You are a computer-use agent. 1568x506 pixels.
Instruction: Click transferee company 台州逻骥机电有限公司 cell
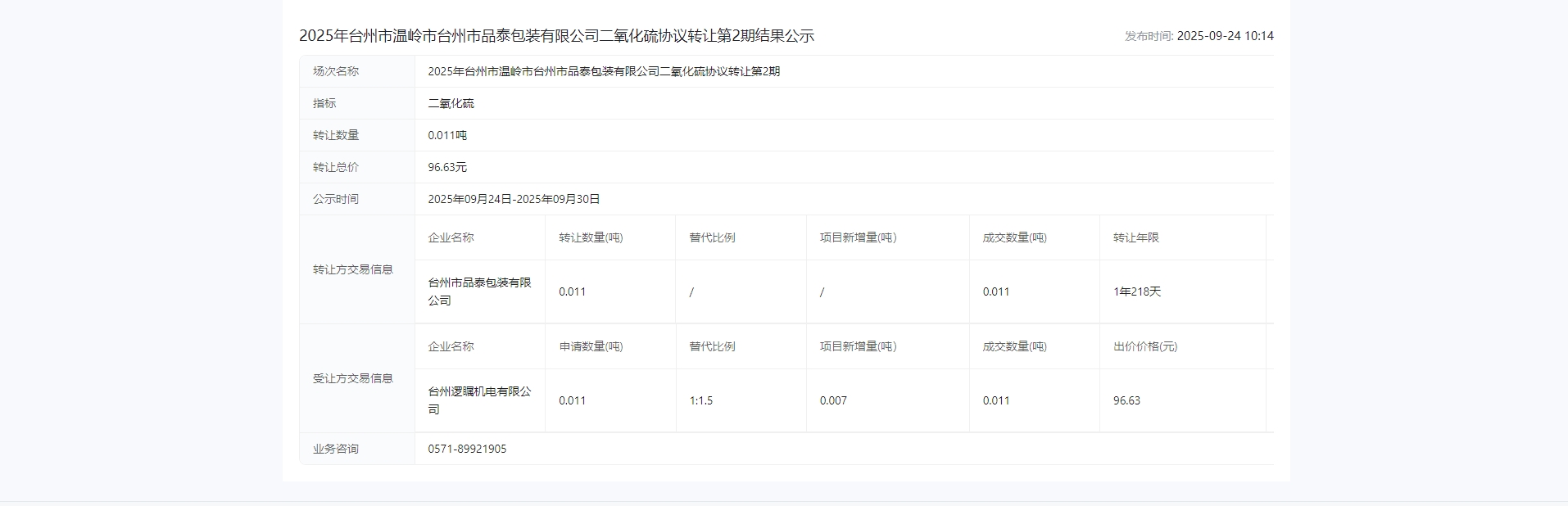tap(479, 400)
